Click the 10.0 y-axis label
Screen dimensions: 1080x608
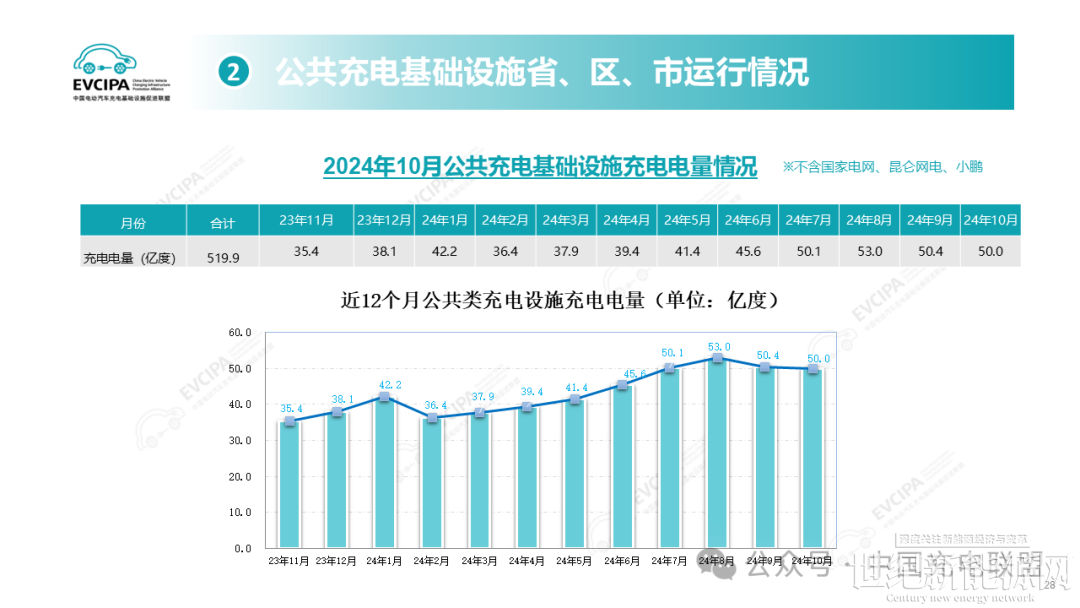pyautogui.click(x=240, y=513)
